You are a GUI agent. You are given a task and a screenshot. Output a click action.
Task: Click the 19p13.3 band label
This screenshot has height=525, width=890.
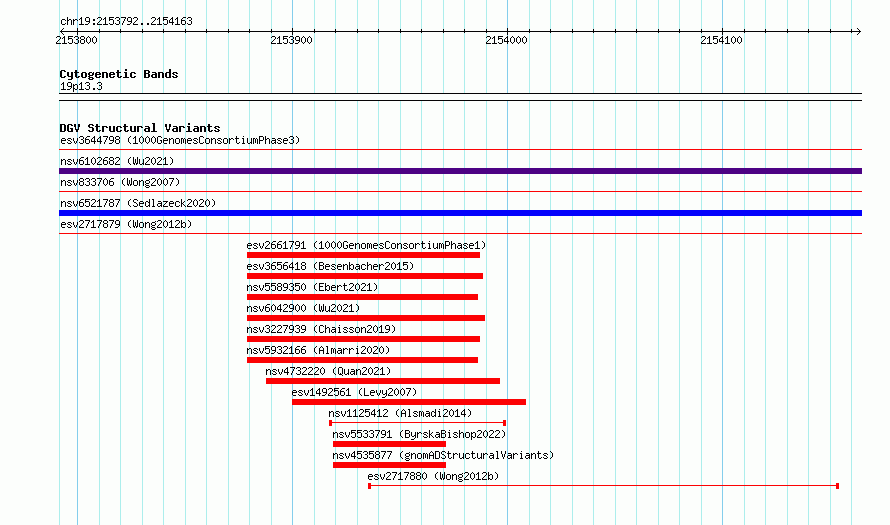[81, 86]
